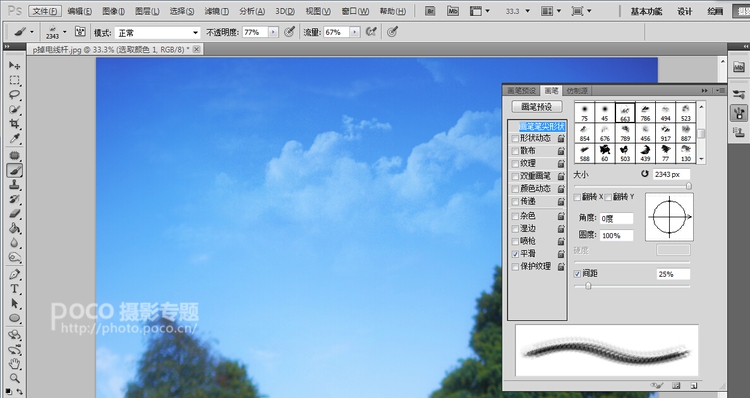Open the tool preset picker arrow
The width and height of the screenshot is (750, 398).
coord(32,33)
